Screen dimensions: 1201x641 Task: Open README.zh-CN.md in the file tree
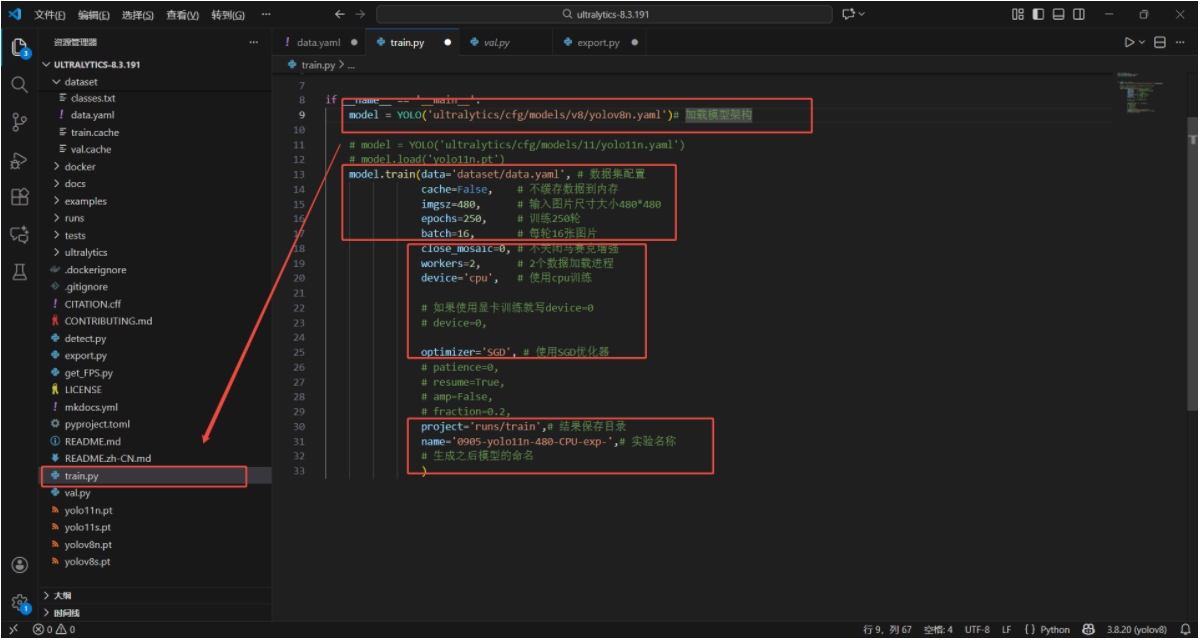(x=155, y=458)
